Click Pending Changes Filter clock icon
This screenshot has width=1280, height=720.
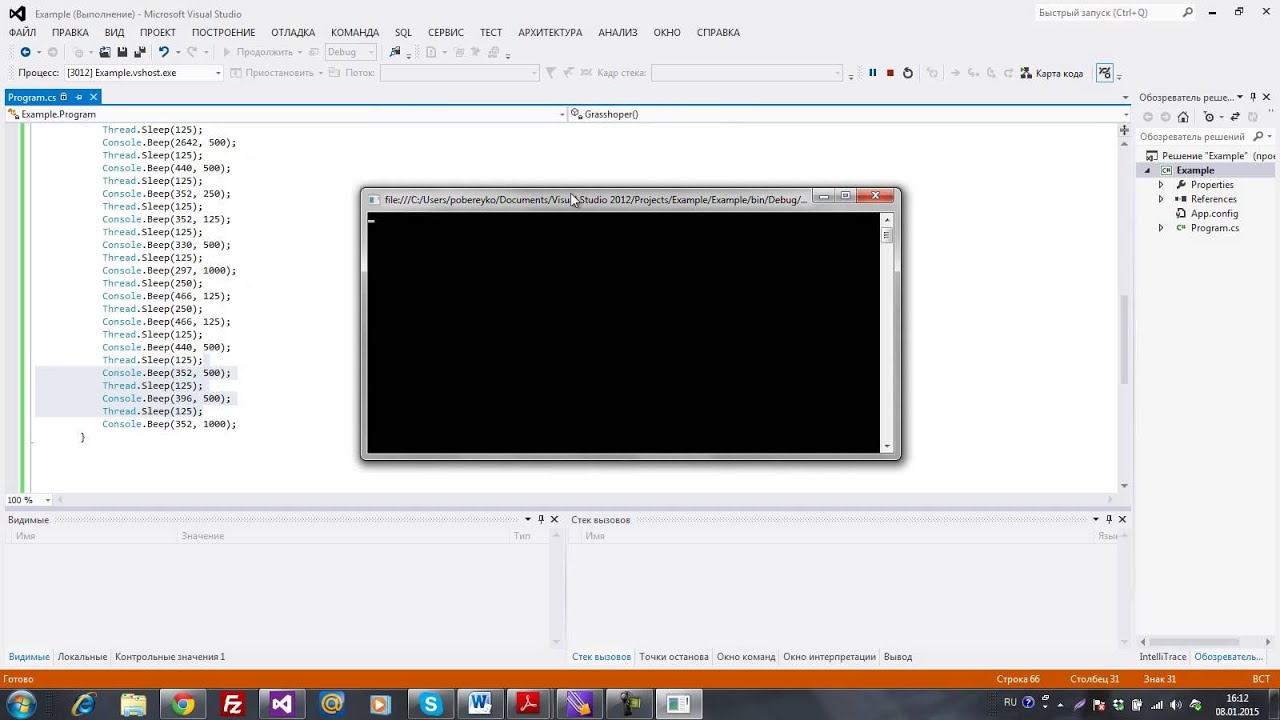pos(1208,117)
